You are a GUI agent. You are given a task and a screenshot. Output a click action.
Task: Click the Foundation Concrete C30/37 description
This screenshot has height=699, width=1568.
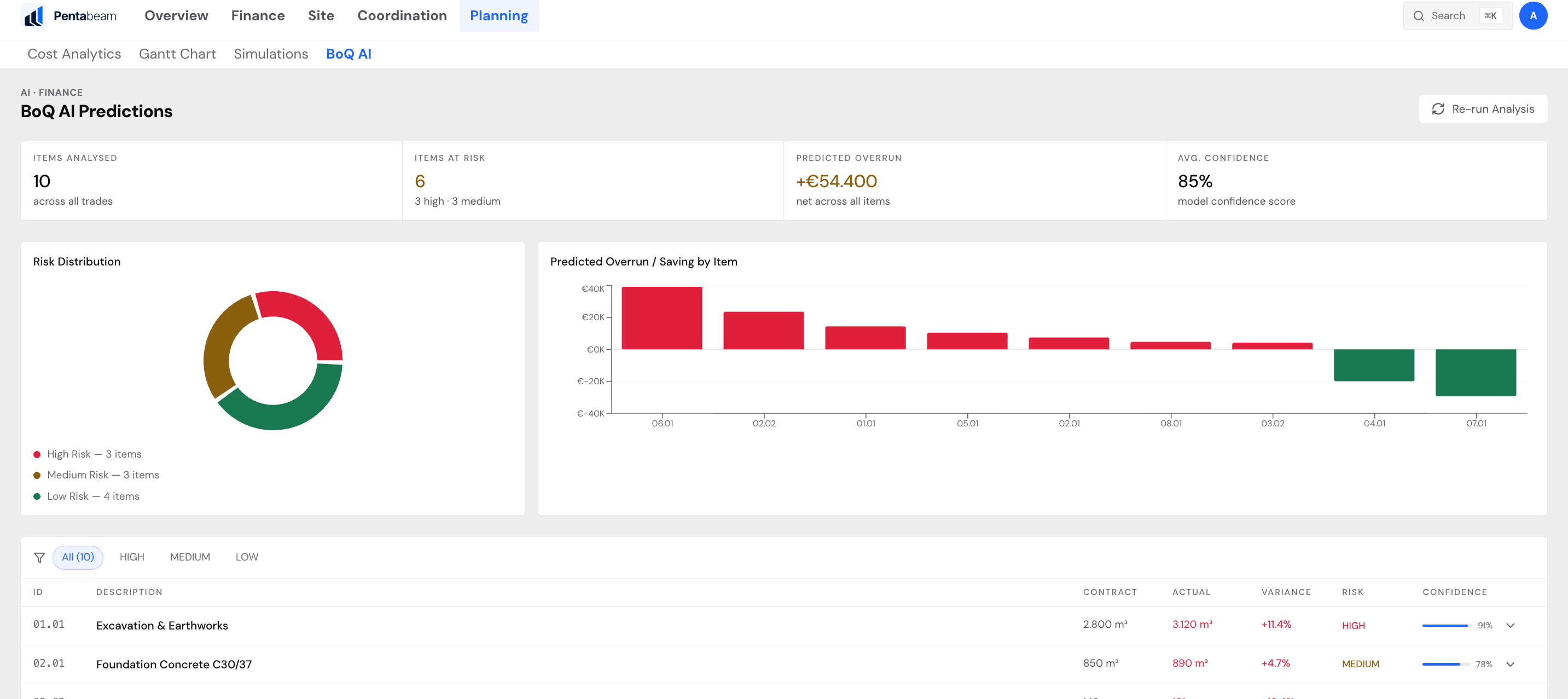173,665
